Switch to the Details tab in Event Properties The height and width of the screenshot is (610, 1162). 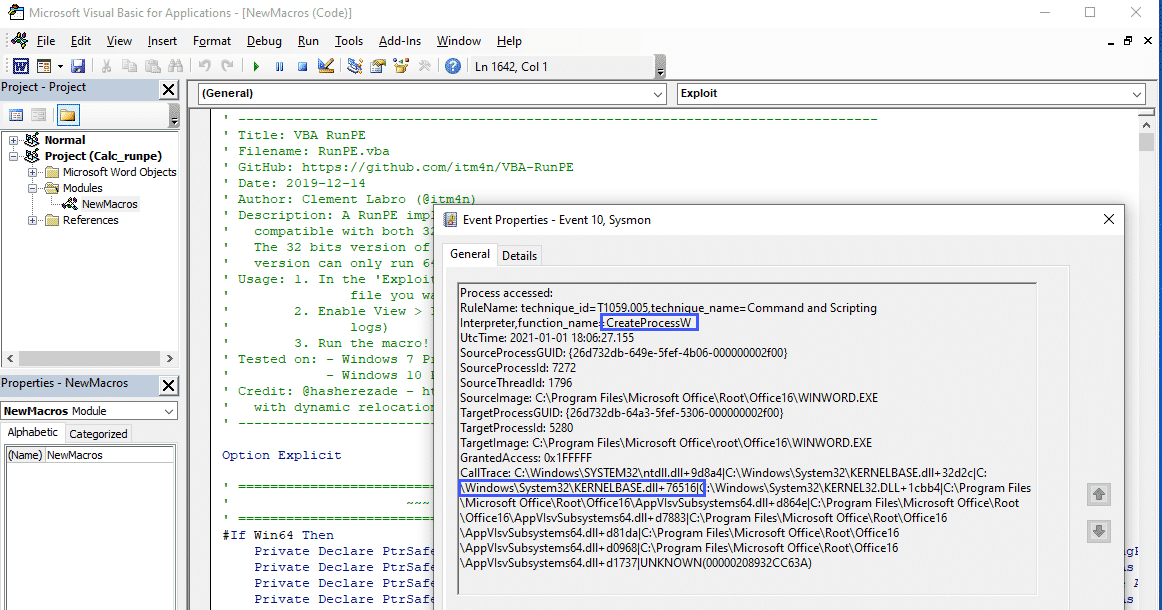(519, 255)
